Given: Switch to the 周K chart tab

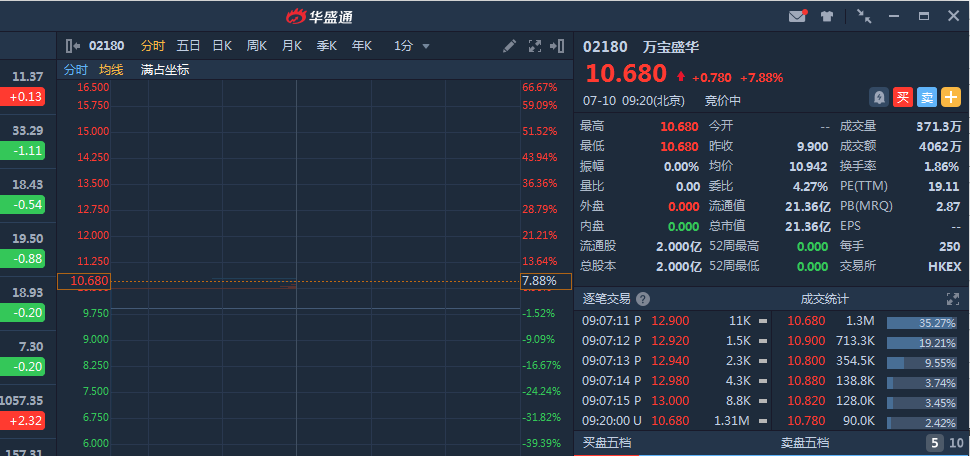Looking at the screenshot, I should 257,46.
